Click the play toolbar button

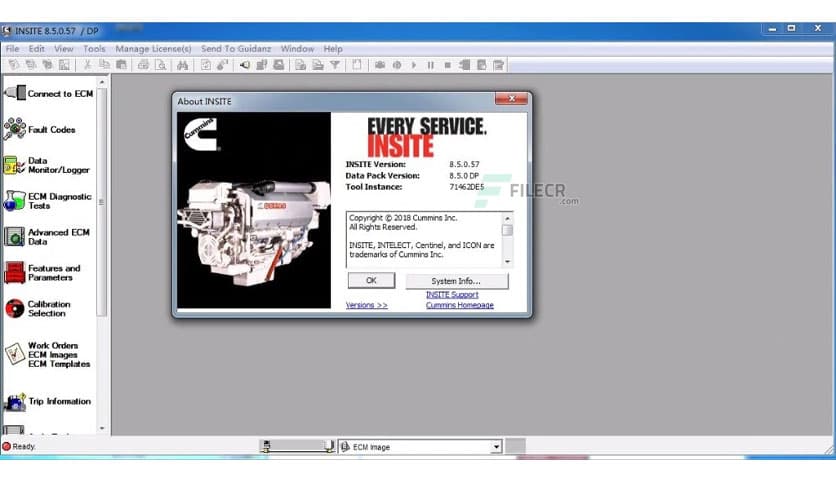(414, 65)
